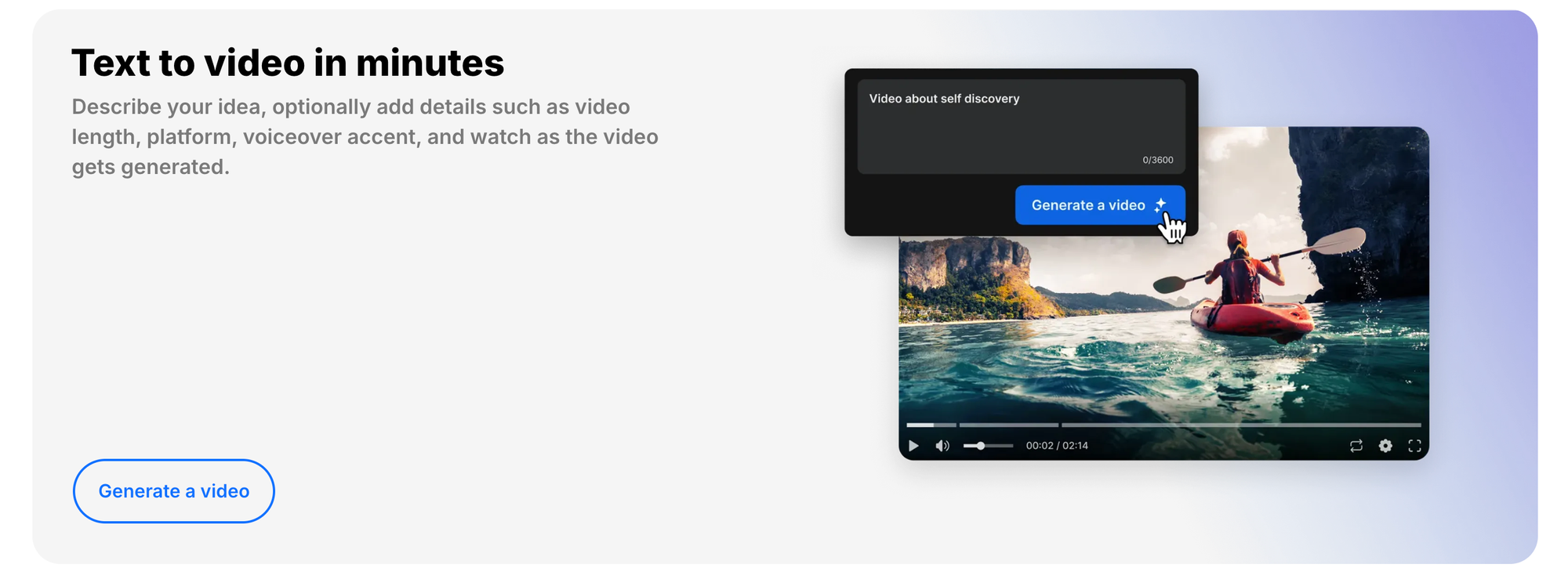
Task: Click the 0/3600 character counter
Action: (x=1158, y=160)
